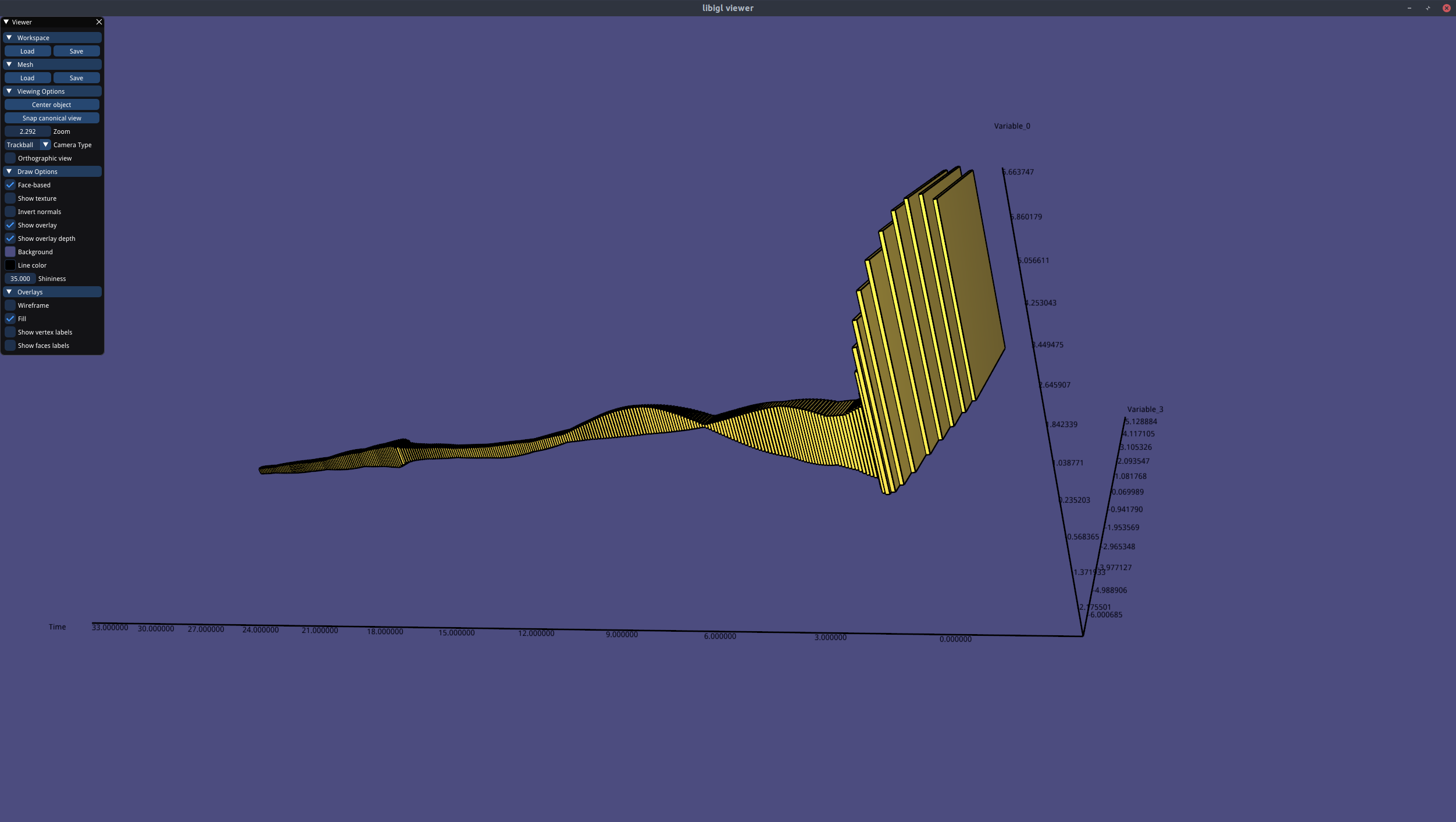
Task: Click the Shininess value field 35.000
Action: (20, 279)
